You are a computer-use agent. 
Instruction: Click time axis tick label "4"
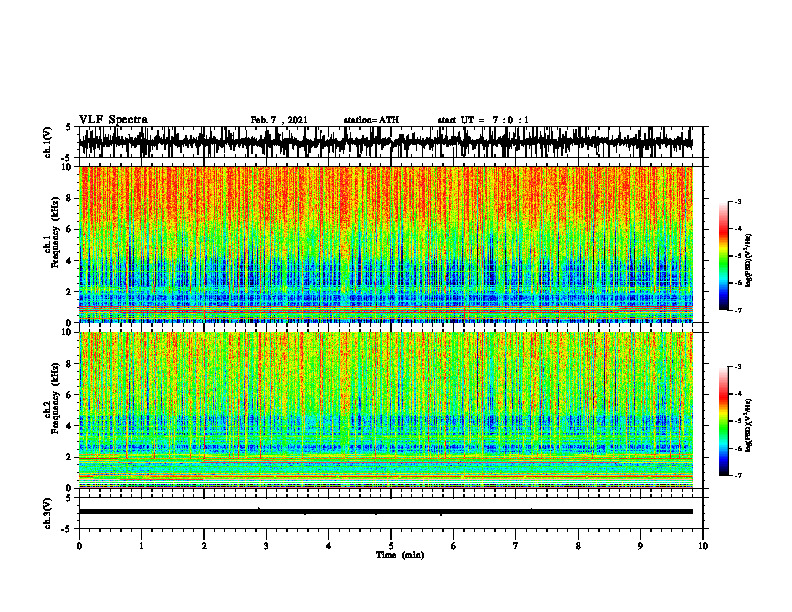[x=329, y=546]
